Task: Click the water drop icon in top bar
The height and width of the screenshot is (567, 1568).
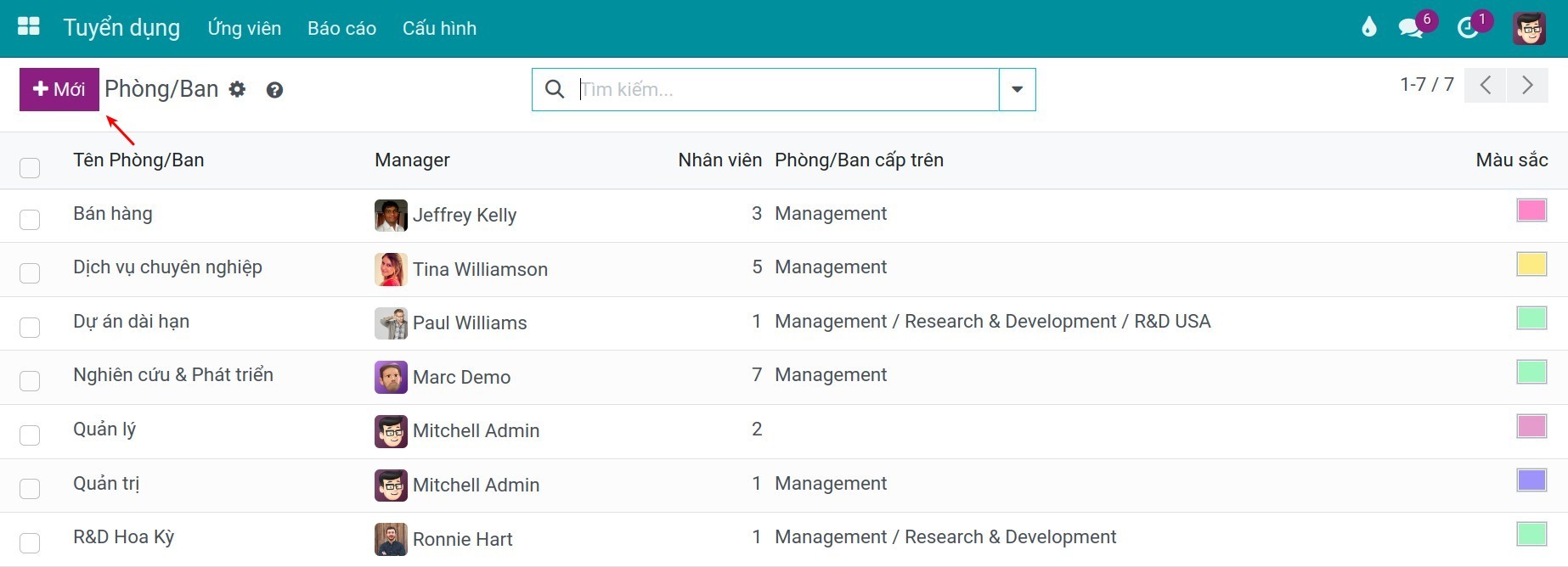Action: pyautogui.click(x=1368, y=27)
